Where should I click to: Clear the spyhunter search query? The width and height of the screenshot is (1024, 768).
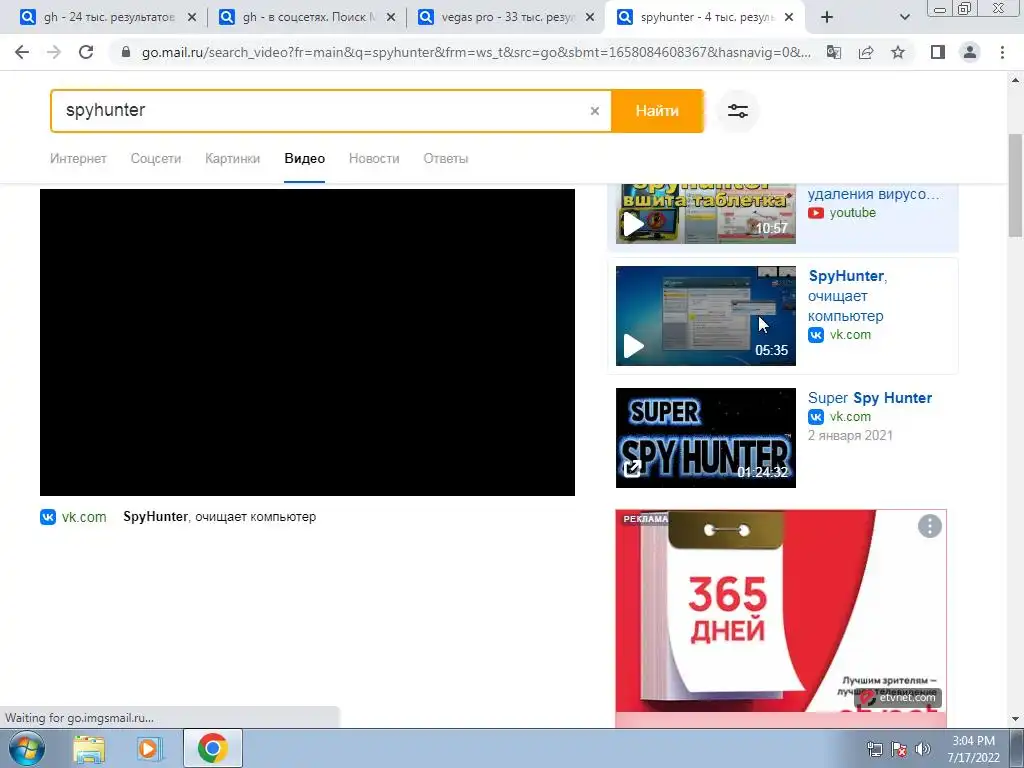(594, 111)
